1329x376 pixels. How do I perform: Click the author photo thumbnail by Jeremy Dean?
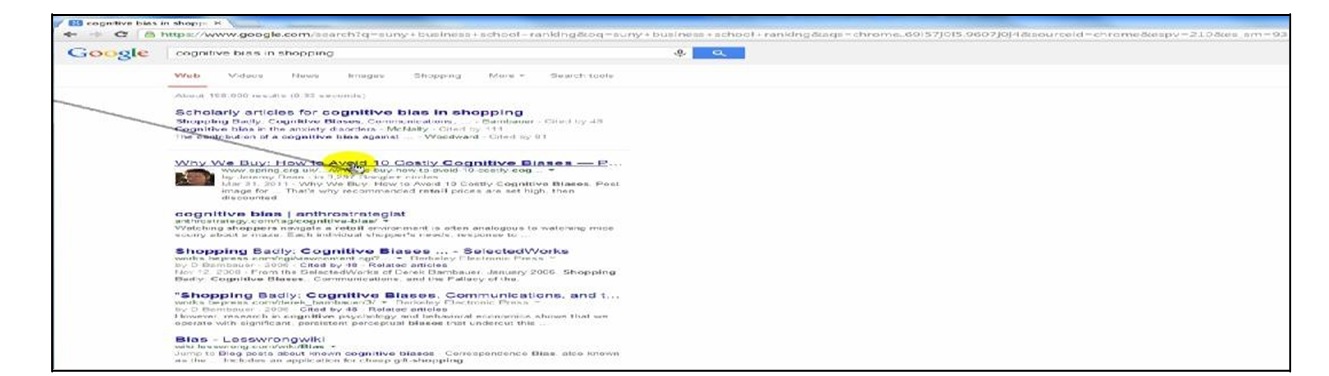point(194,178)
